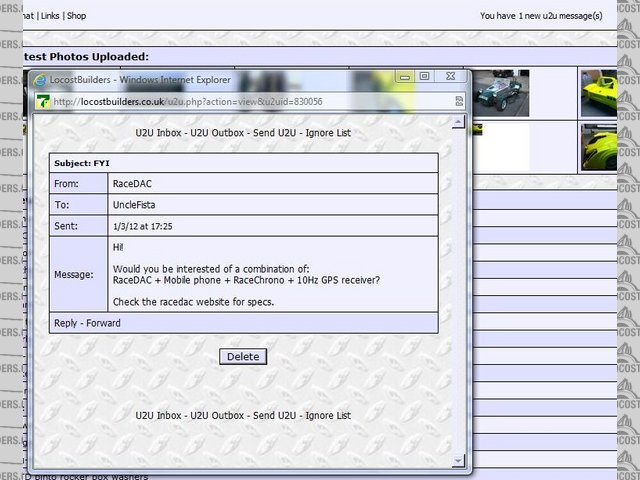Viewport: 640px width, 480px height.
Task: Click the site favicon in address bar
Action: tap(44, 101)
